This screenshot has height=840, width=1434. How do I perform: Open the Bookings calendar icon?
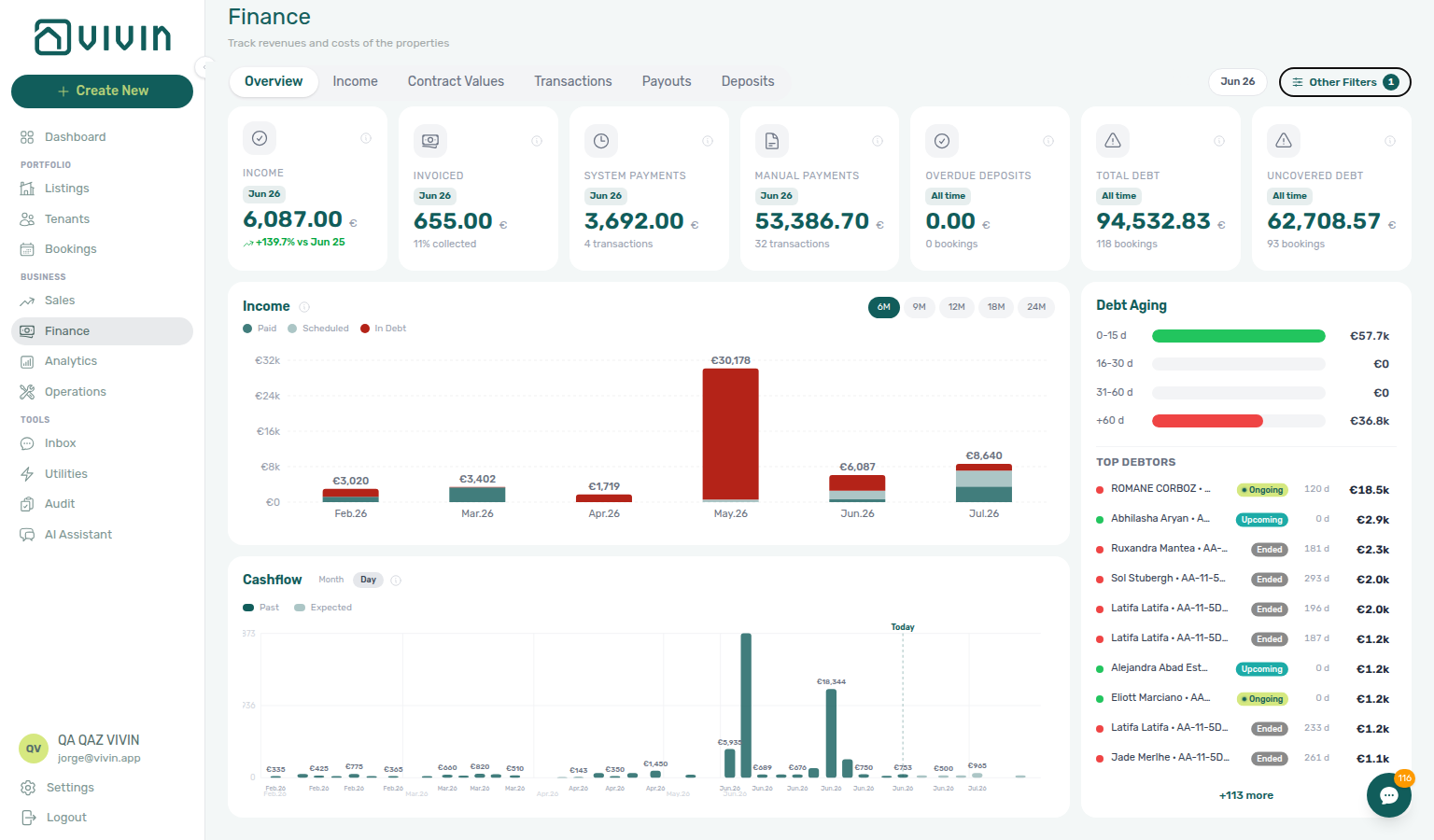click(27, 249)
